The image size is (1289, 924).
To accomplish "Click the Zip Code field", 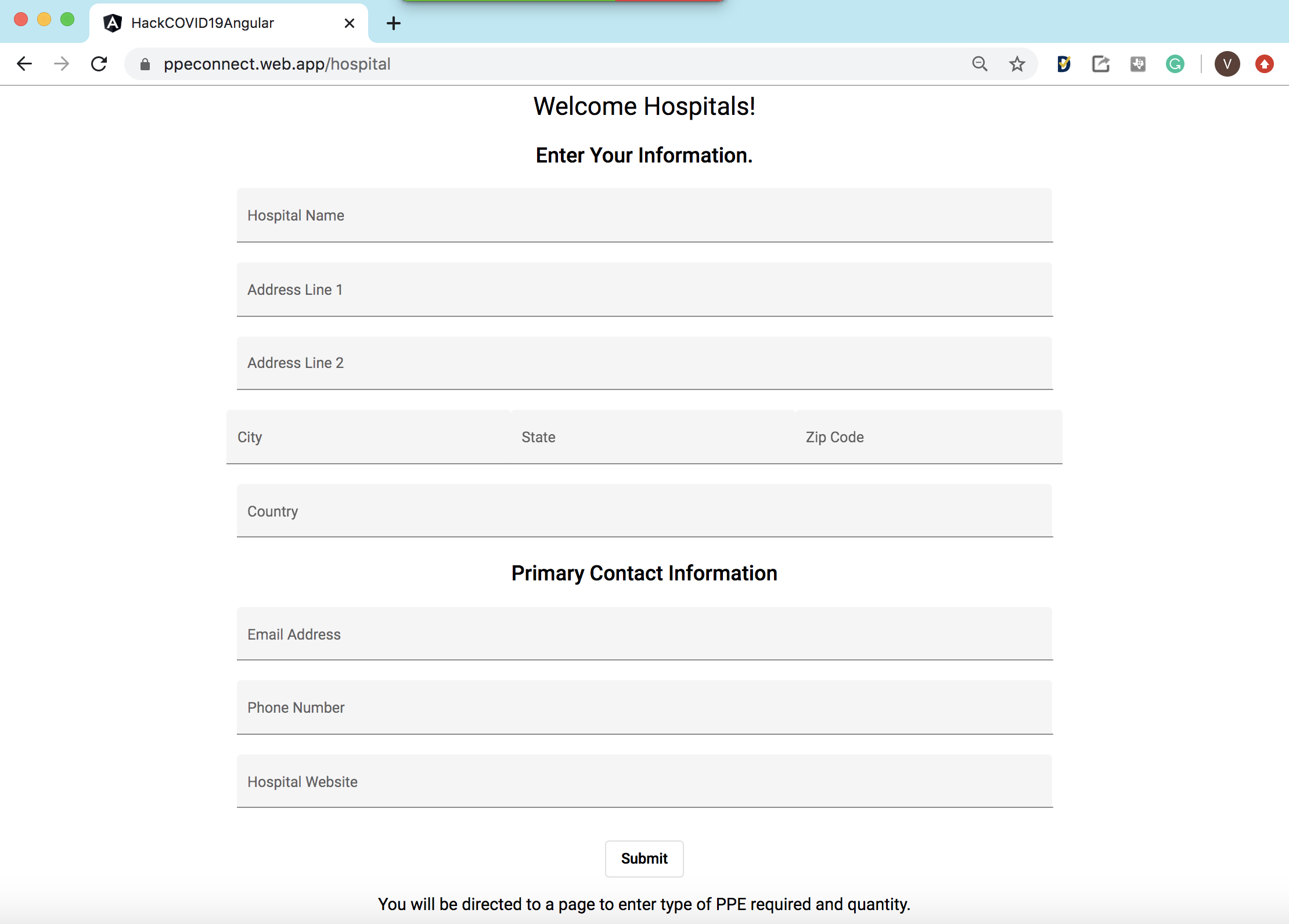I will pos(928,437).
